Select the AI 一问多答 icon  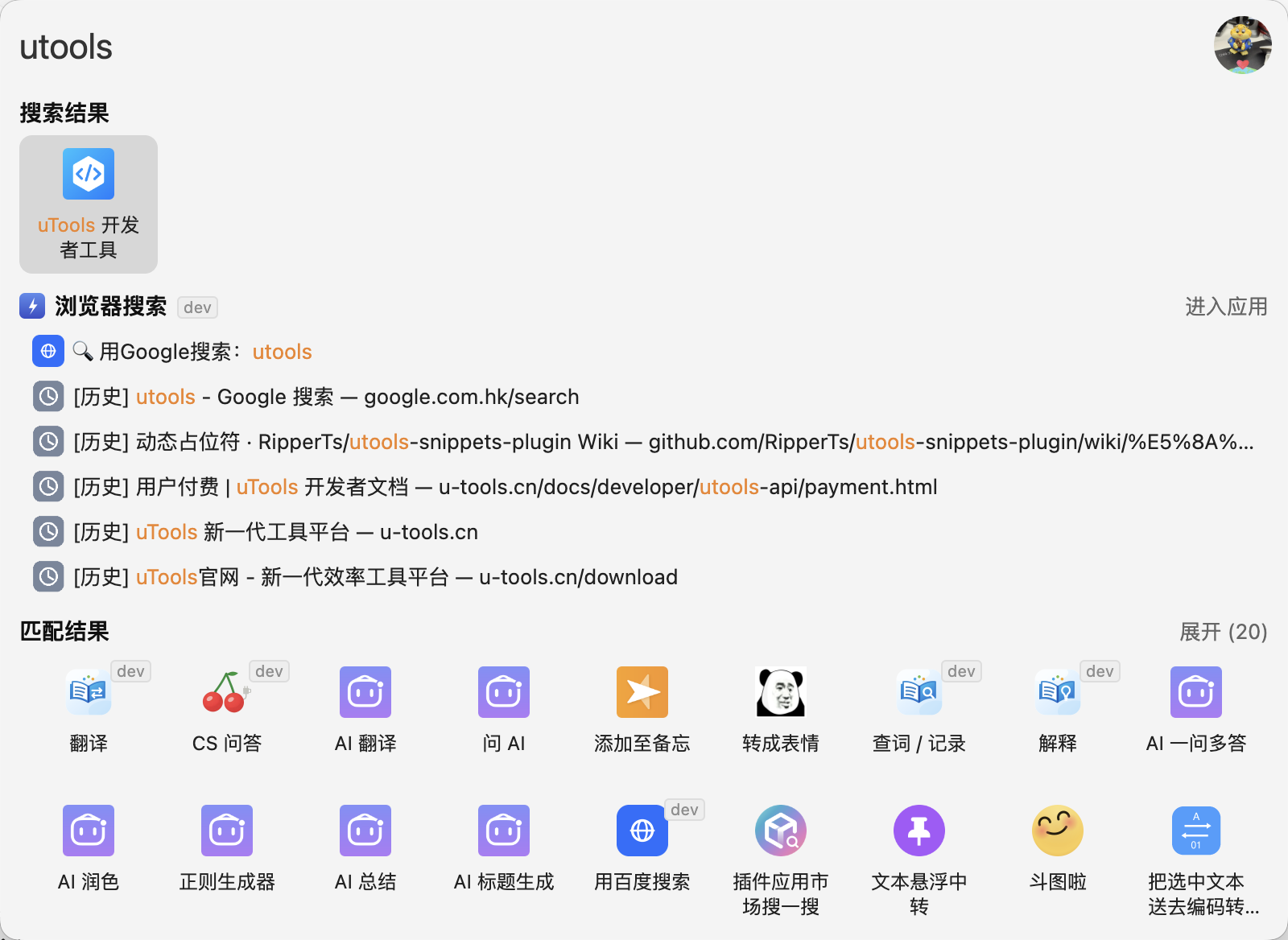click(1196, 692)
